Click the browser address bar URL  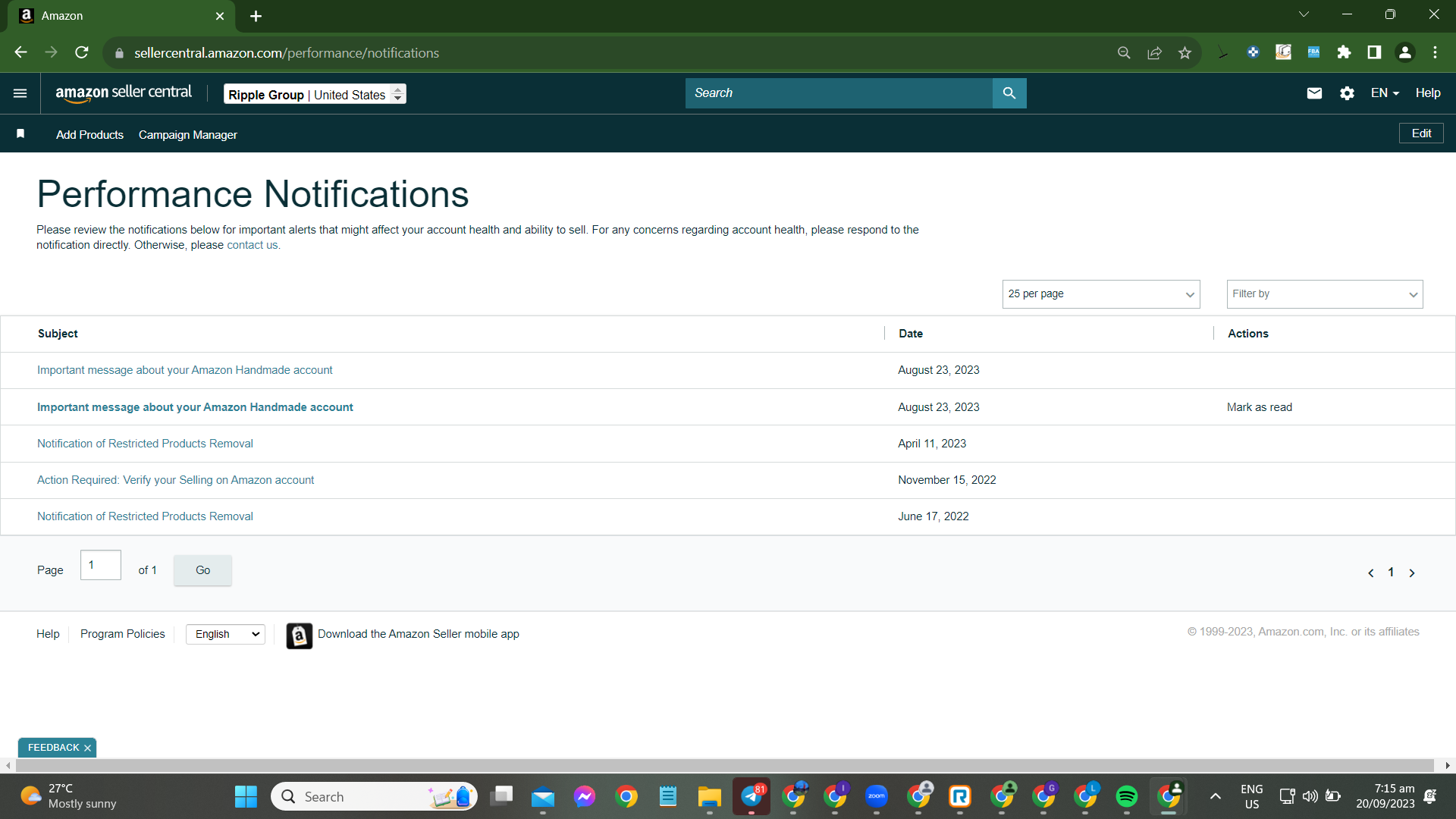[287, 53]
